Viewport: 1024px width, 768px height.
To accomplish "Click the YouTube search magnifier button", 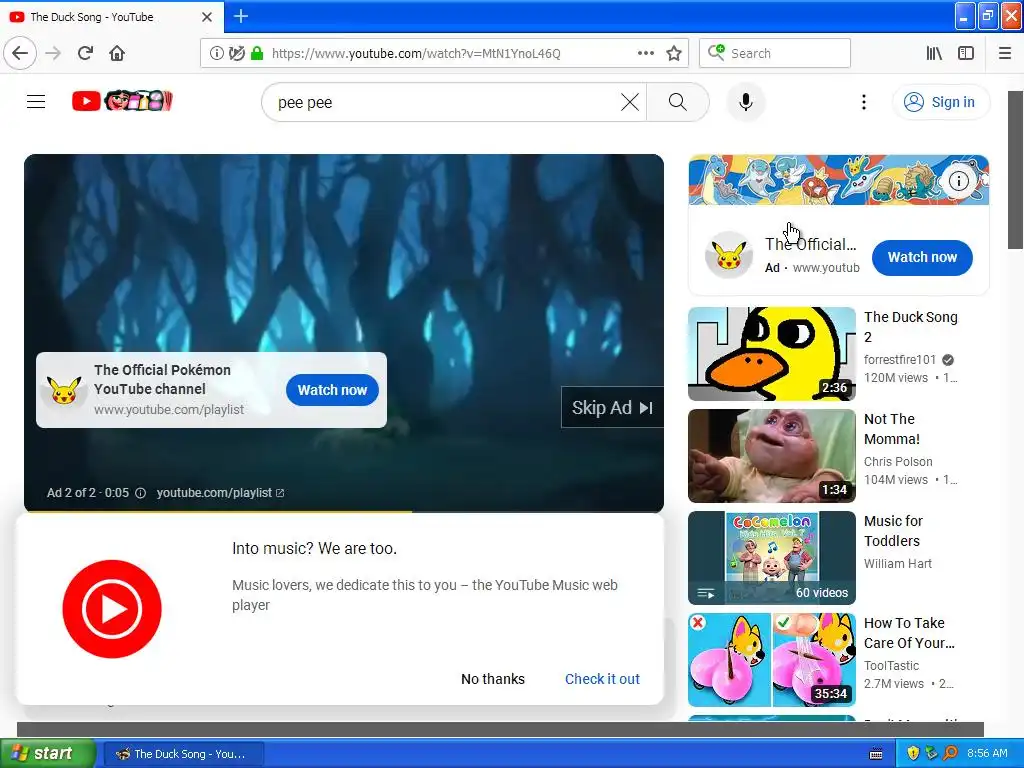I will 678,102.
